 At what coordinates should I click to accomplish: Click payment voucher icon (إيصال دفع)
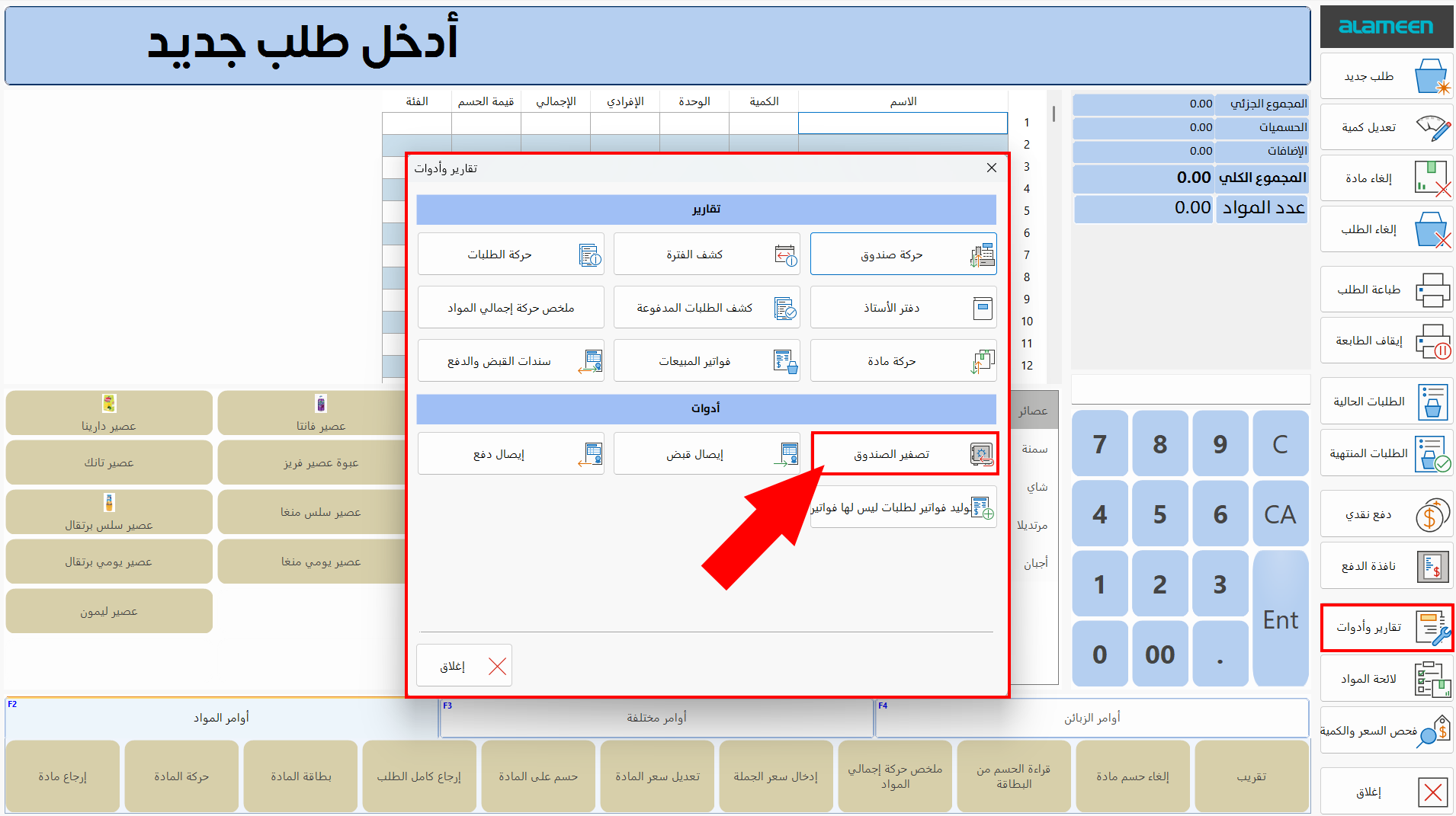[590, 454]
